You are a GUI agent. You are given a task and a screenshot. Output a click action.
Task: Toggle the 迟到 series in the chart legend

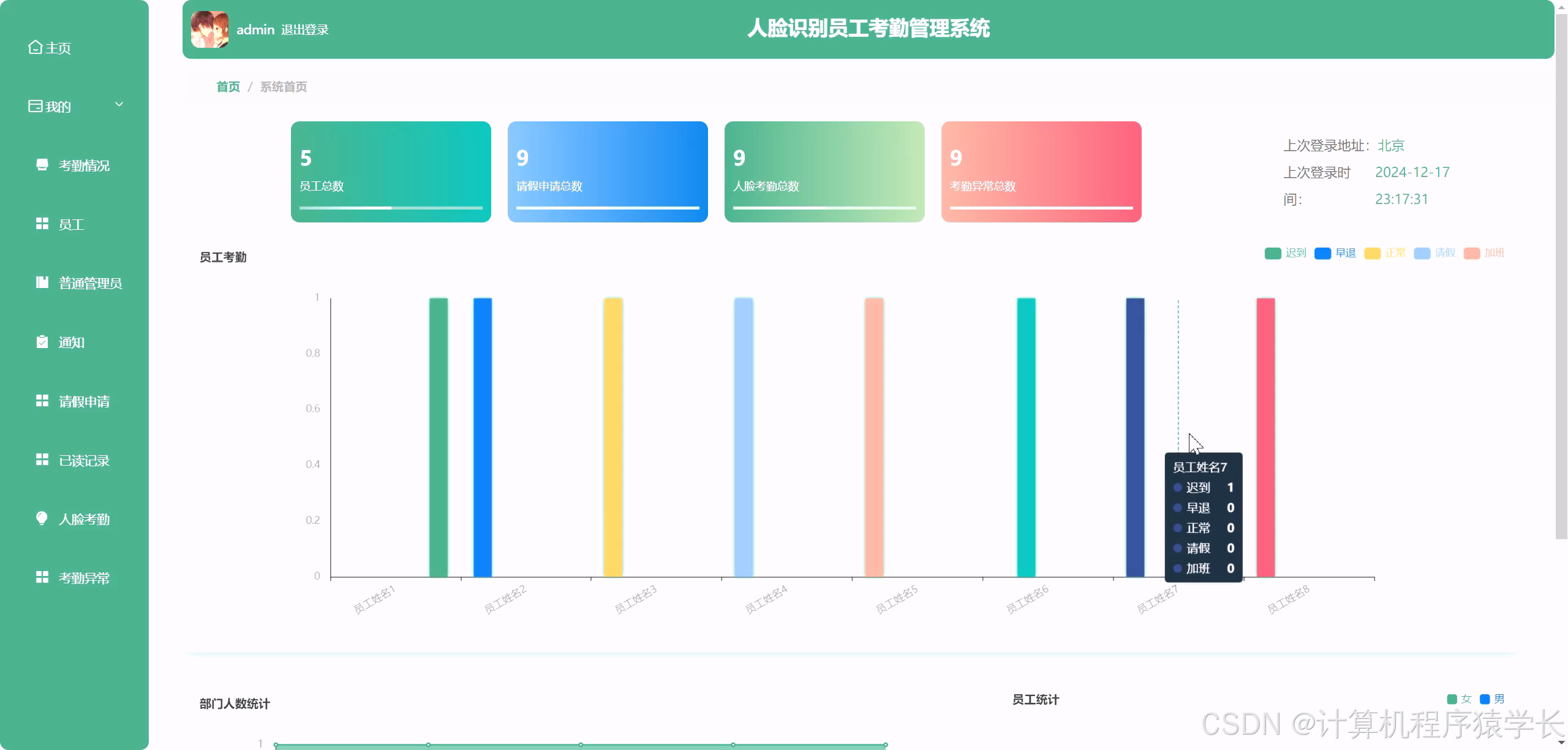(x=1284, y=252)
